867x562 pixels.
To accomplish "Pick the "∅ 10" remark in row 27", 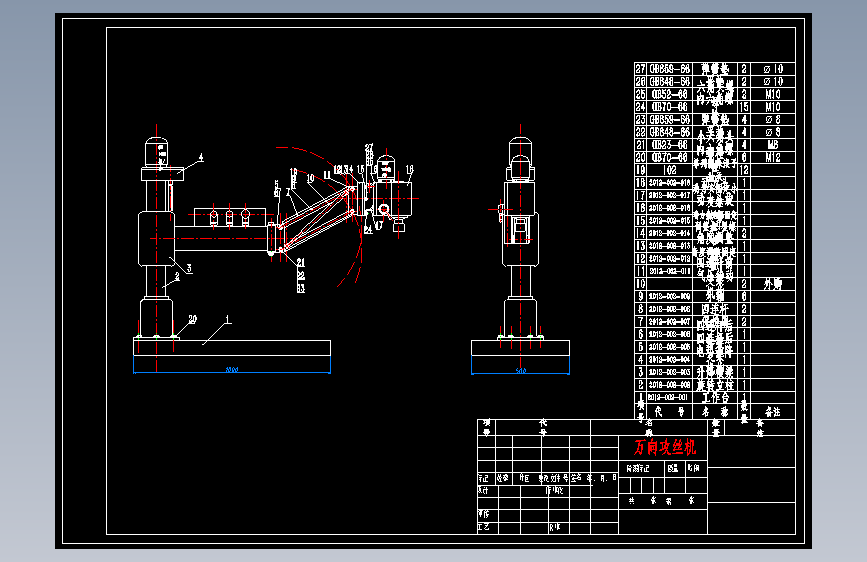I will pyautogui.click(x=774, y=69).
